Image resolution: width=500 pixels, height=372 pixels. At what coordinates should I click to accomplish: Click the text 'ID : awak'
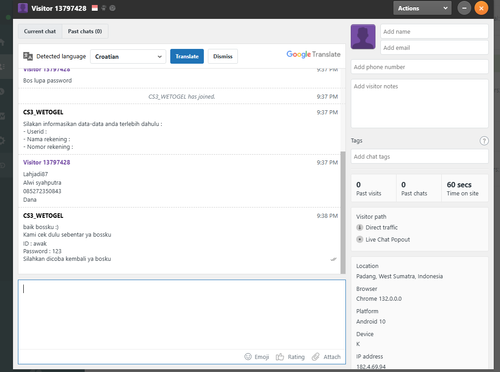(x=35, y=243)
